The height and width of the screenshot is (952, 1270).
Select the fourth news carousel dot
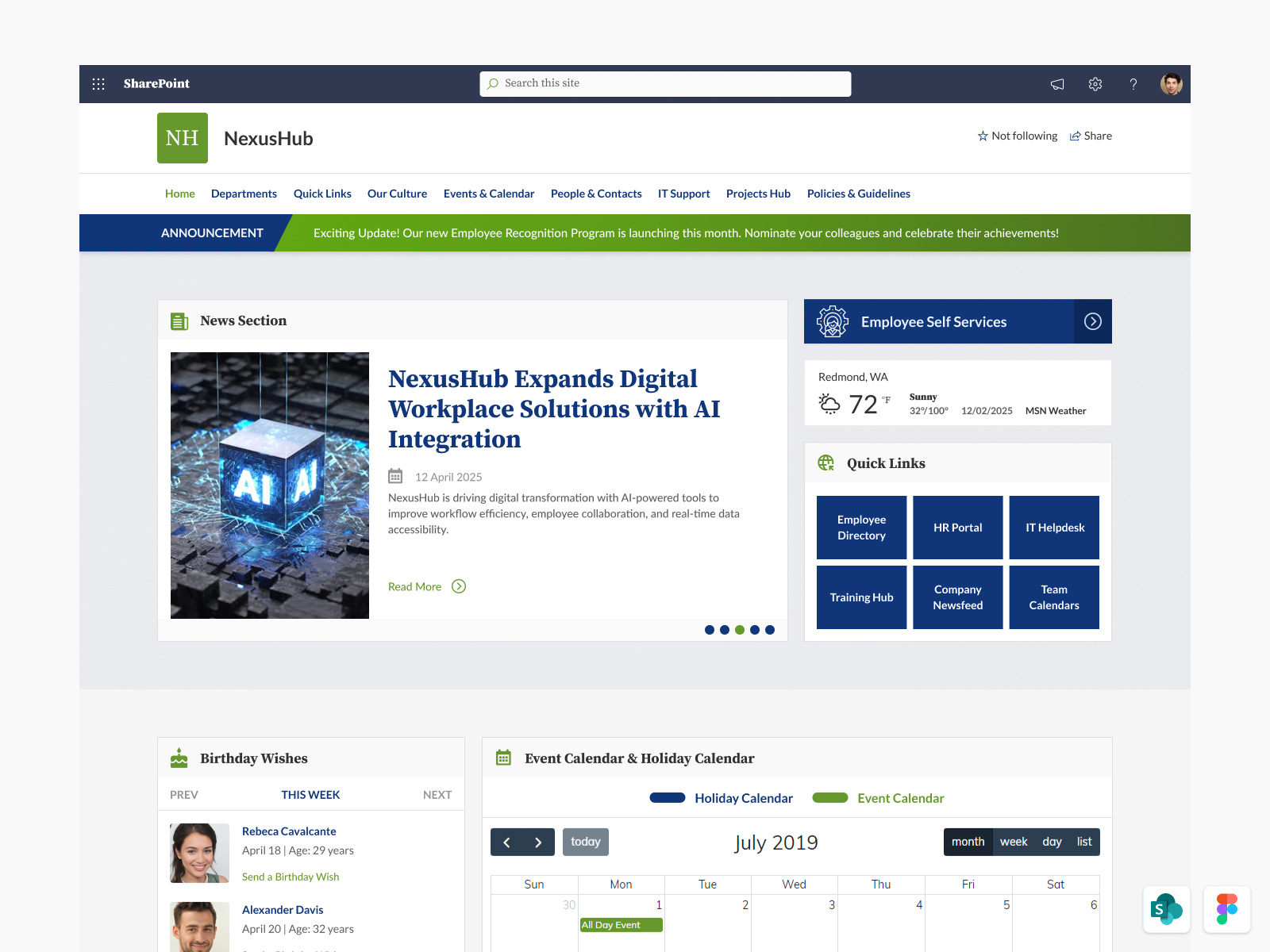(x=754, y=629)
